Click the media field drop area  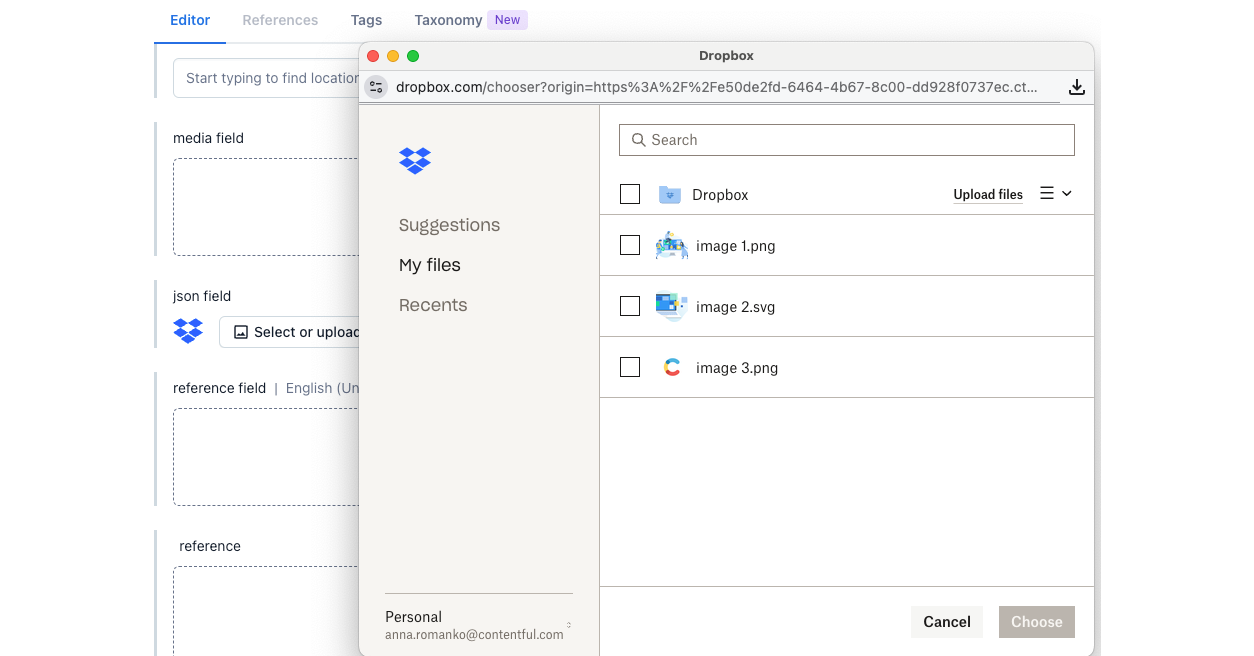pyautogui.click(x=266, y=207)
